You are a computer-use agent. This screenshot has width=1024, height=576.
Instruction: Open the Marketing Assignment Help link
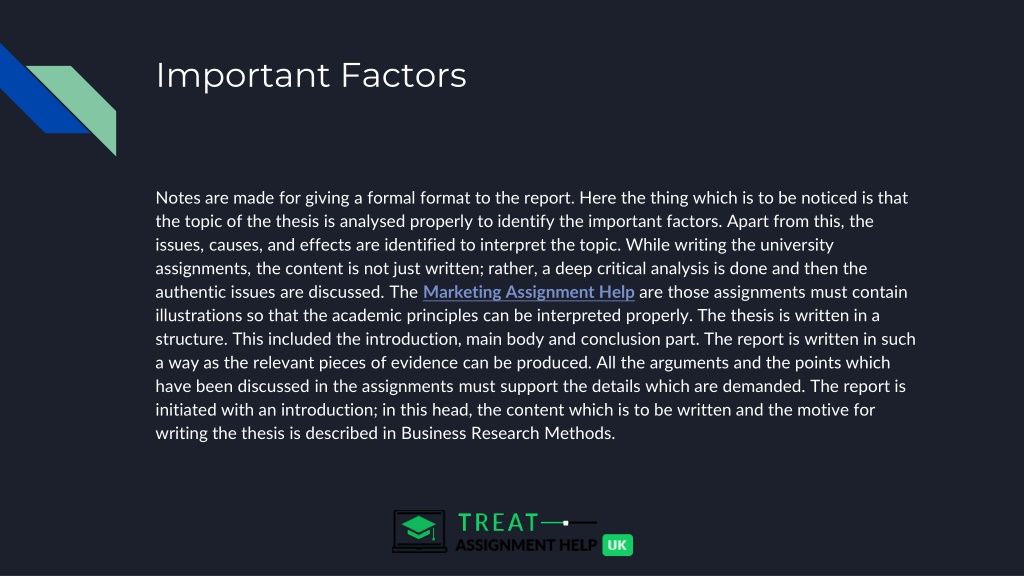click(x=528, y=292)
